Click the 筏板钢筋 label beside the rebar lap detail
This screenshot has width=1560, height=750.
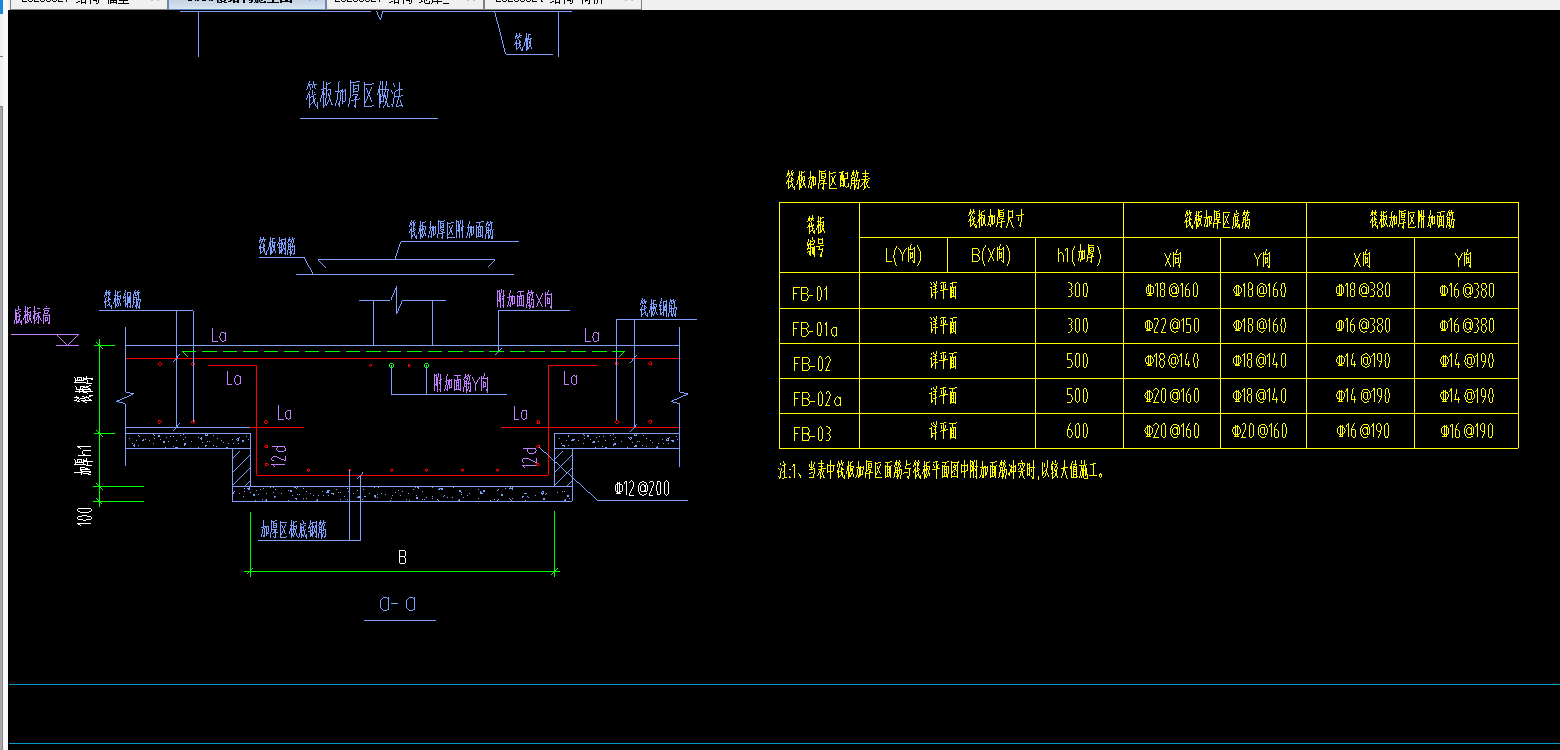tap(277, 245)
